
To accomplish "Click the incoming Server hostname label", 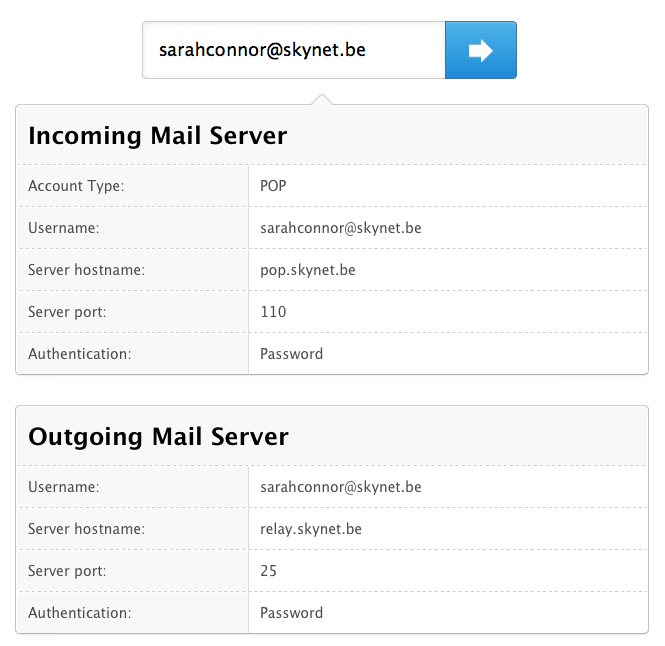I will 87,270.
